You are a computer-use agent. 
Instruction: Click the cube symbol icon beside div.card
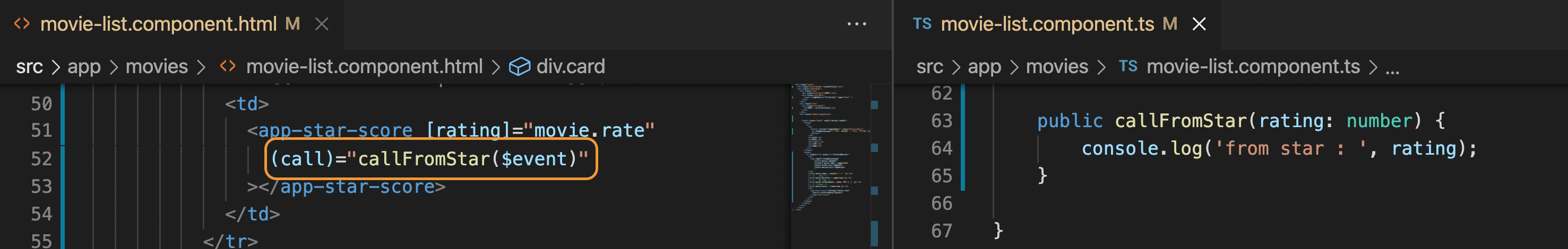(519, 66)
